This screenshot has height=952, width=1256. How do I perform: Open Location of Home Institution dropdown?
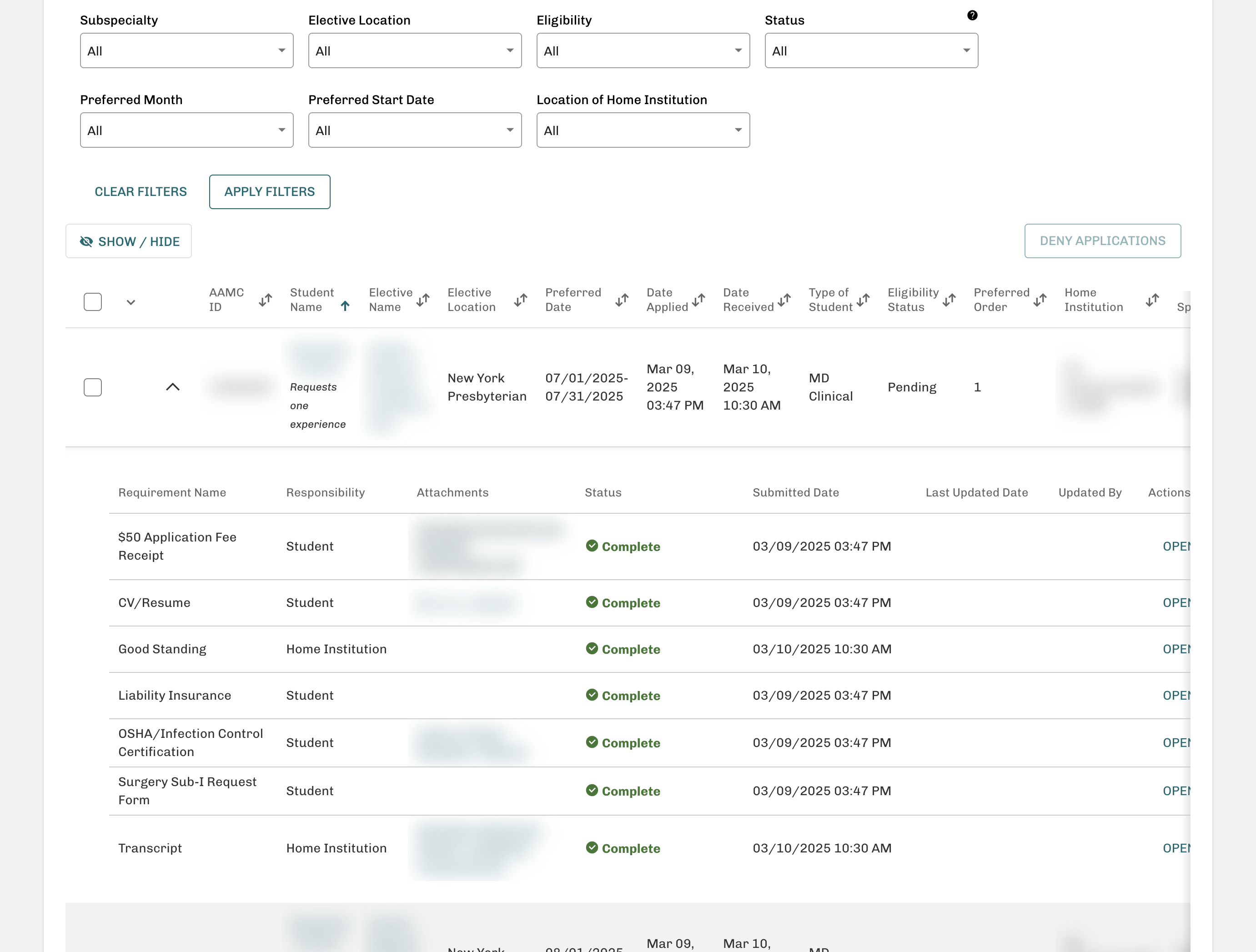coord(643,130)
